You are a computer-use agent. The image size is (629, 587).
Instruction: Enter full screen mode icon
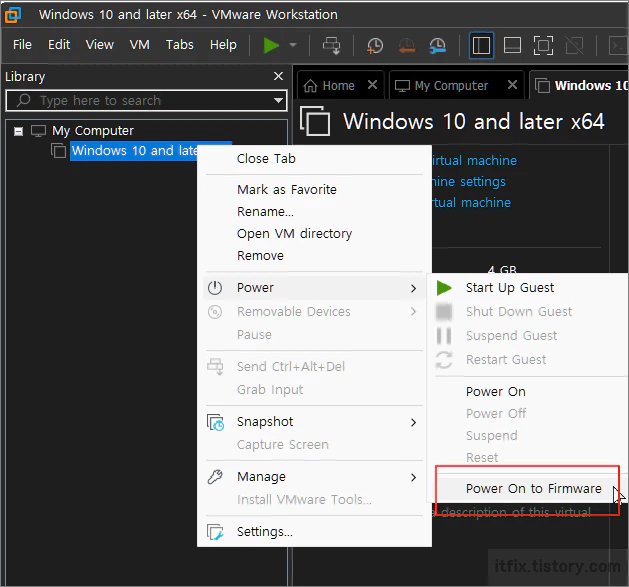click(543, 45)
